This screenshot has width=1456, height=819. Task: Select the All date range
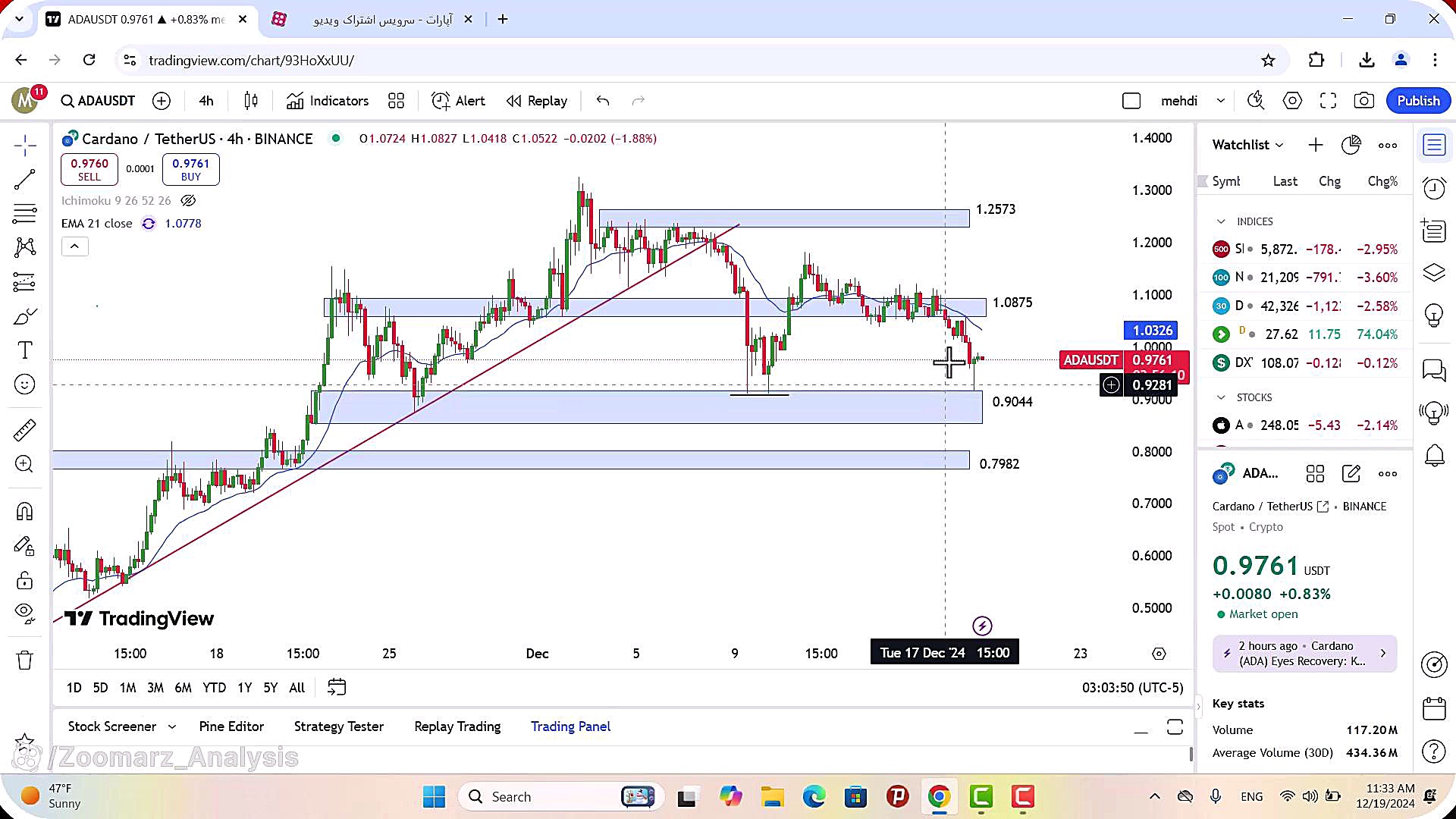(297, 688)
